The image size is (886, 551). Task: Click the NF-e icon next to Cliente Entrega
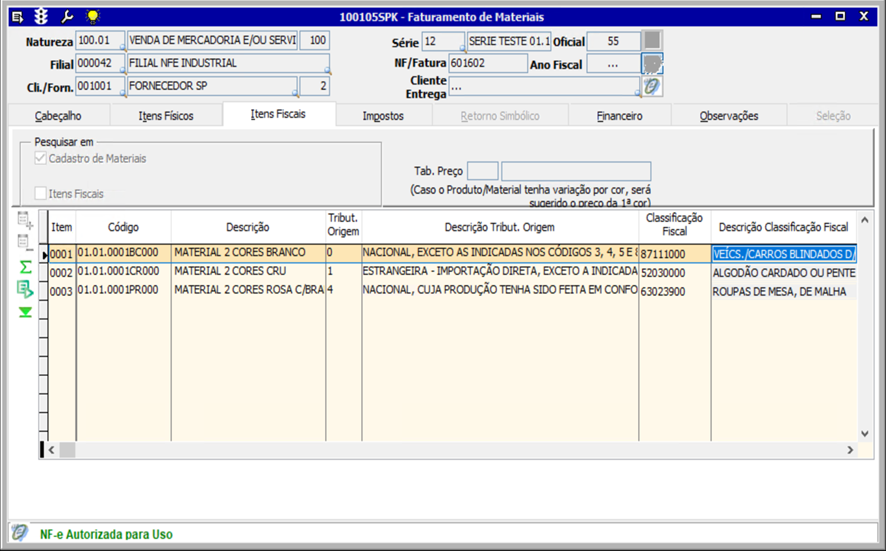click(652, 86)
